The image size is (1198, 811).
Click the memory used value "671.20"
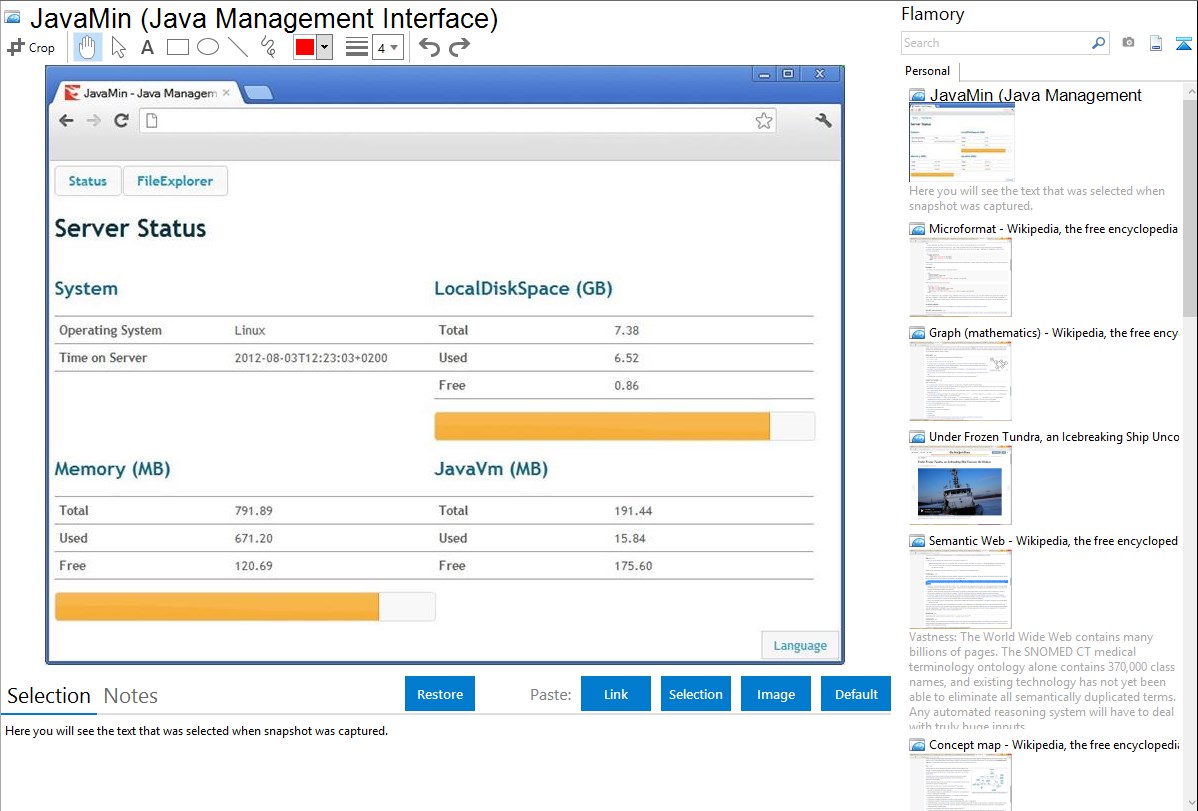(x=254, y=538)
